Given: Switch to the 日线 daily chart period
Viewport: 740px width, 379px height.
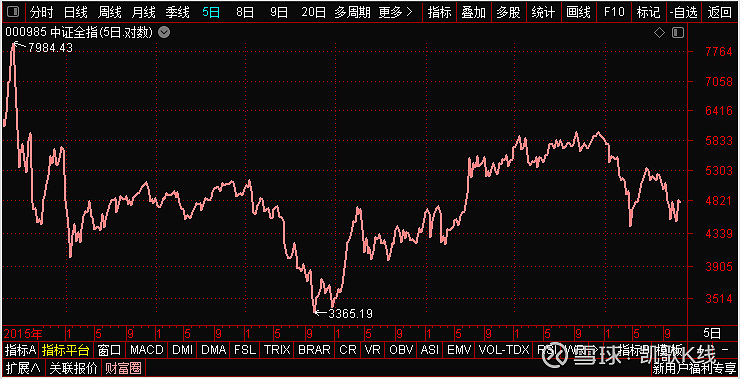Looking at the screenshot, I should point(76,12).
